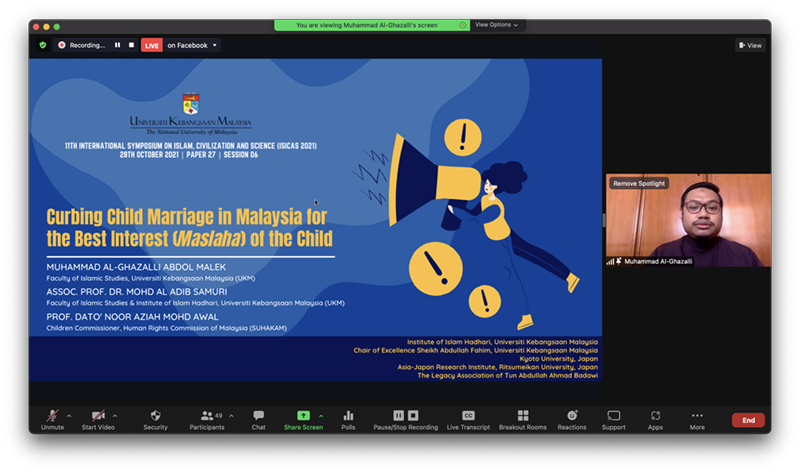
Task: Click the green encryption shield icon
Action: [x=42, y=45]
